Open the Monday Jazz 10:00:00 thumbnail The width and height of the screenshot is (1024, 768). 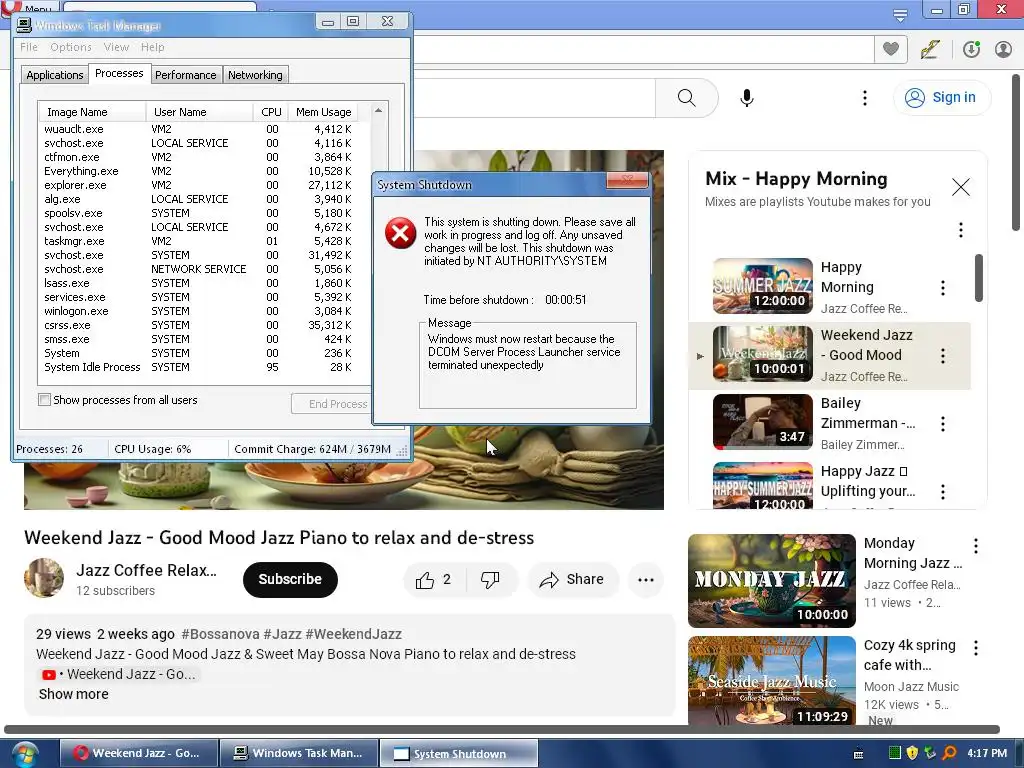(x=772, y=581)
